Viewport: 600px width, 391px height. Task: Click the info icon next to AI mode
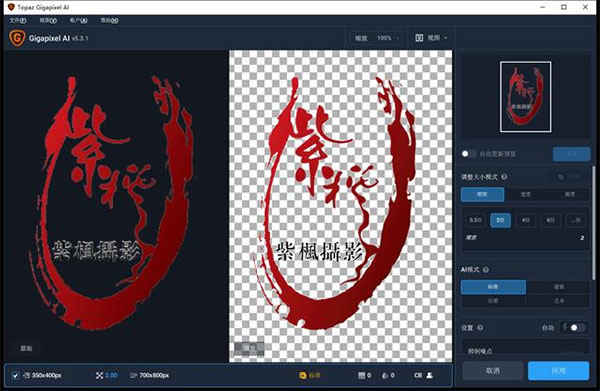click(486, 270)
